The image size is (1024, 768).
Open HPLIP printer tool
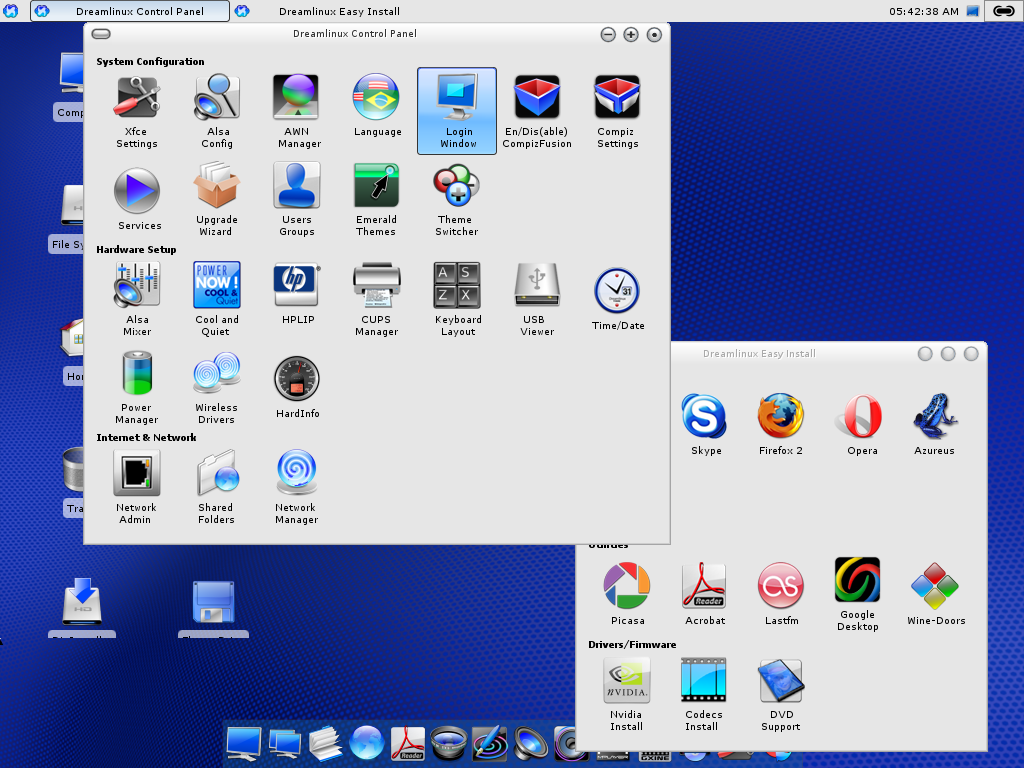point(297,294)
